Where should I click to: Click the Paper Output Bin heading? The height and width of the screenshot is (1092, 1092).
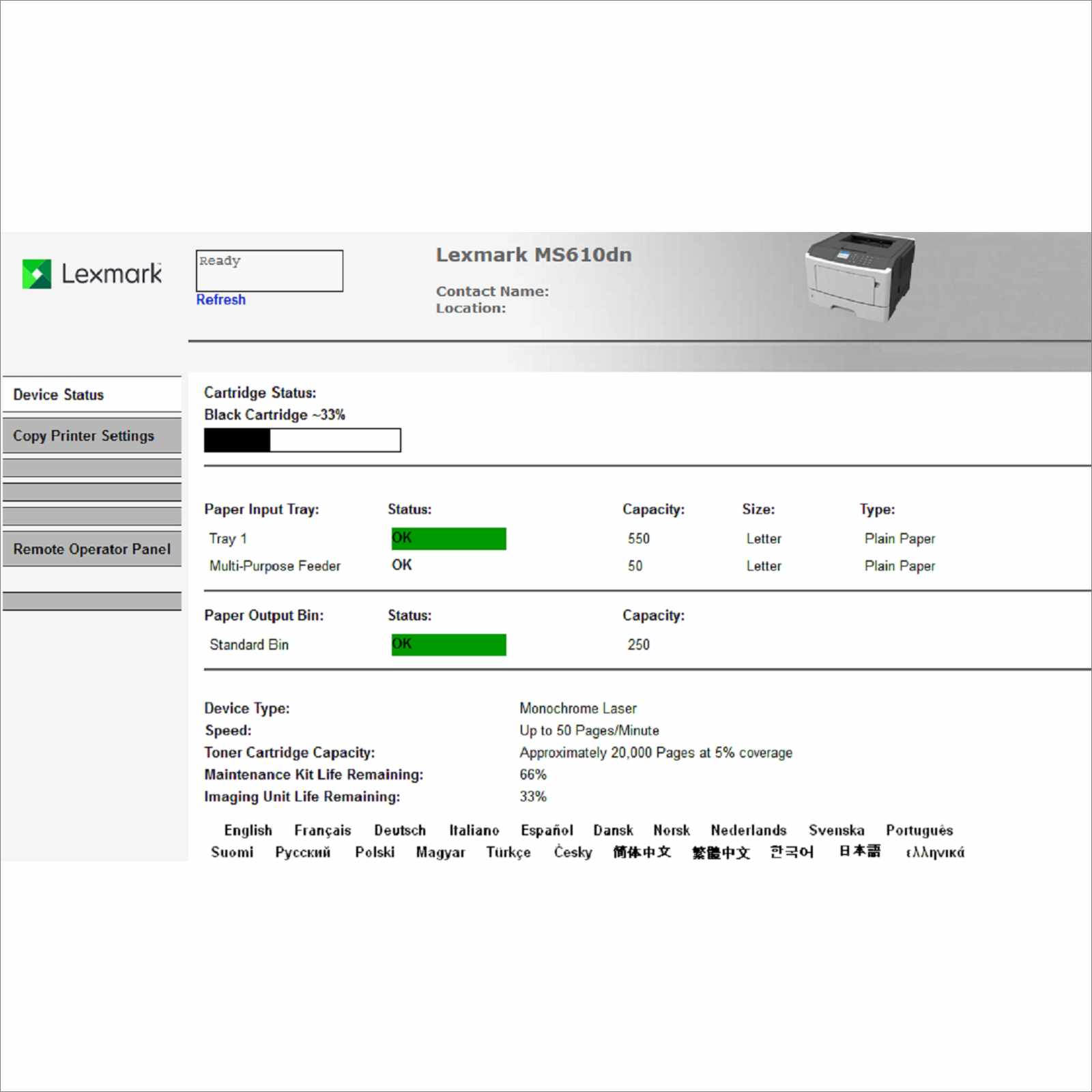point(264,615)
